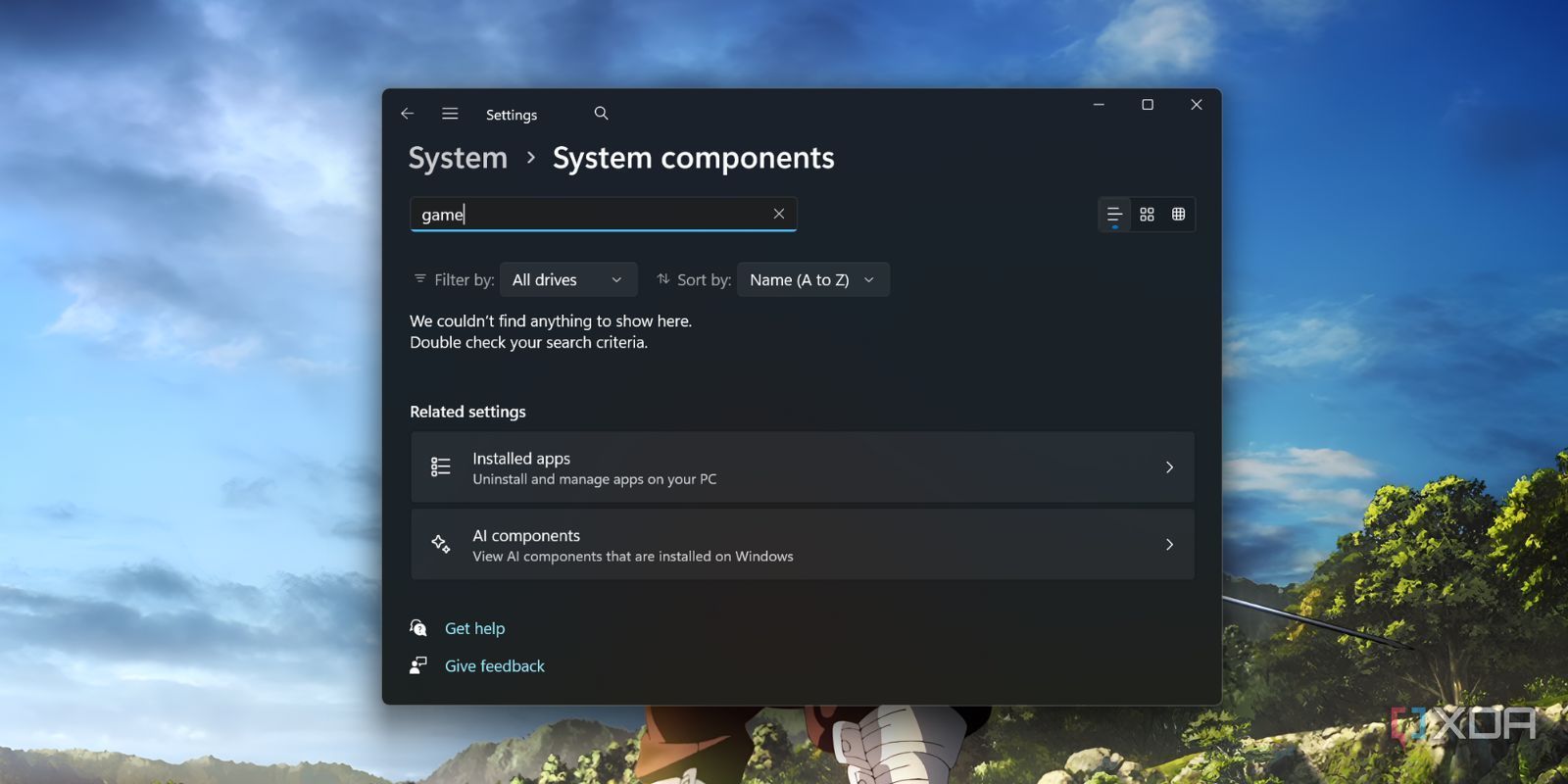
Task: Navigate to System in the breadcrumb
Action: pyautogui.click(x=458, y=159)
